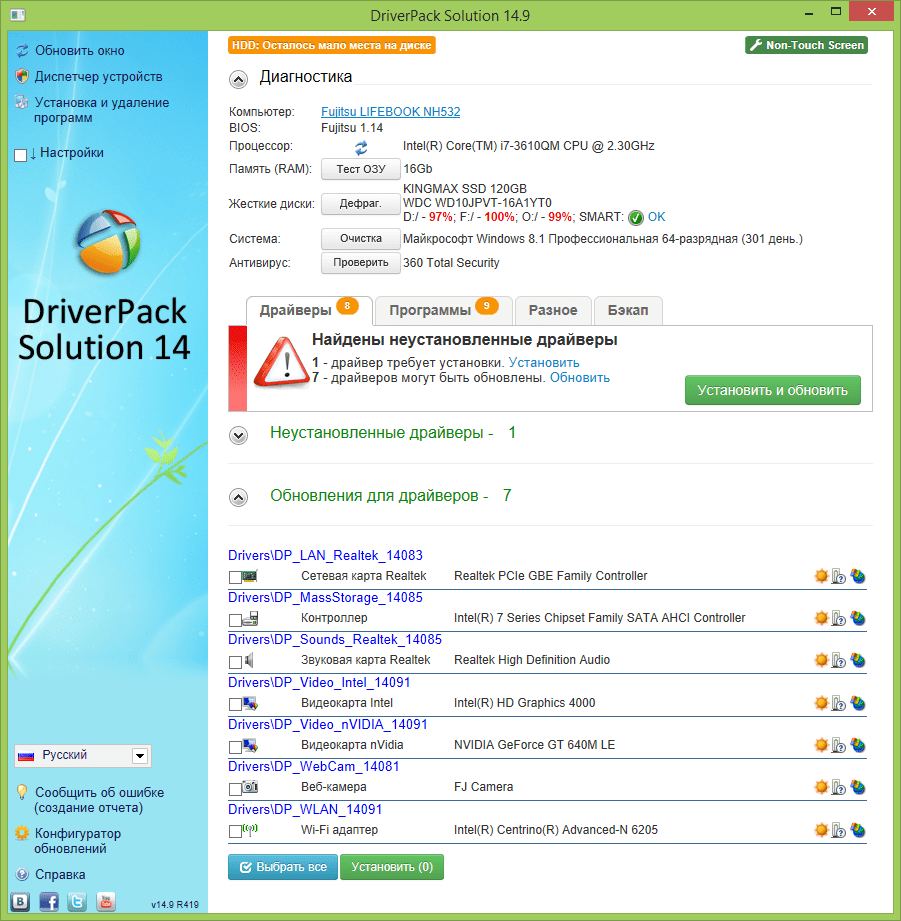Collapse the Диагностика section

coord(238,79)
